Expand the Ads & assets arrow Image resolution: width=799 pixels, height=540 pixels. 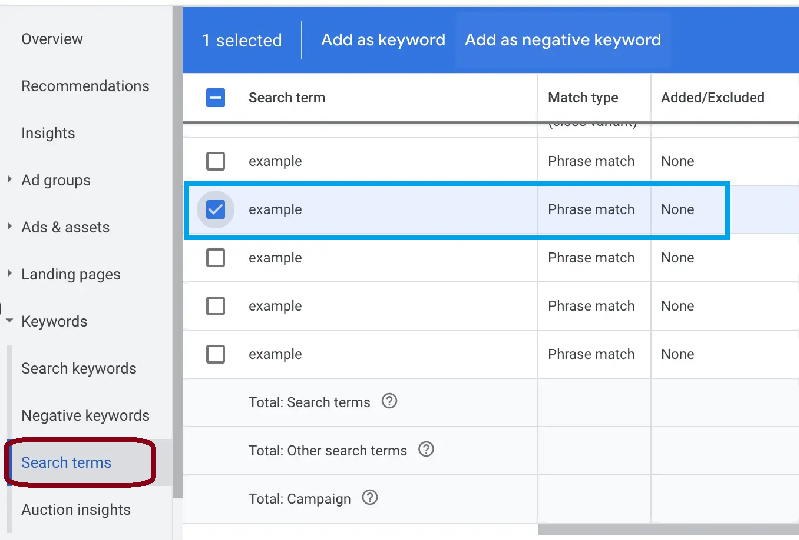coord(10,226)
